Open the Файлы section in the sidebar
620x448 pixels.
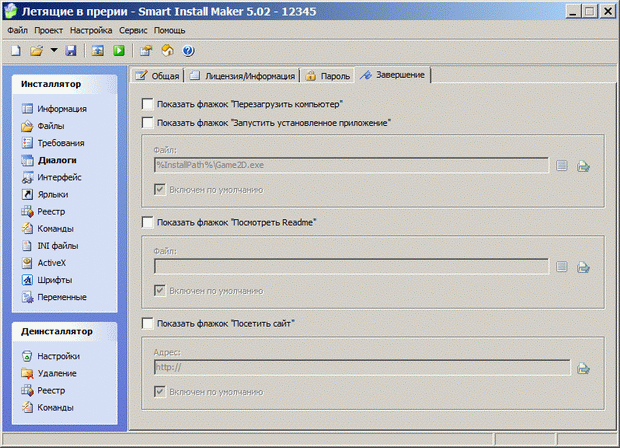(x=53, y=126)
